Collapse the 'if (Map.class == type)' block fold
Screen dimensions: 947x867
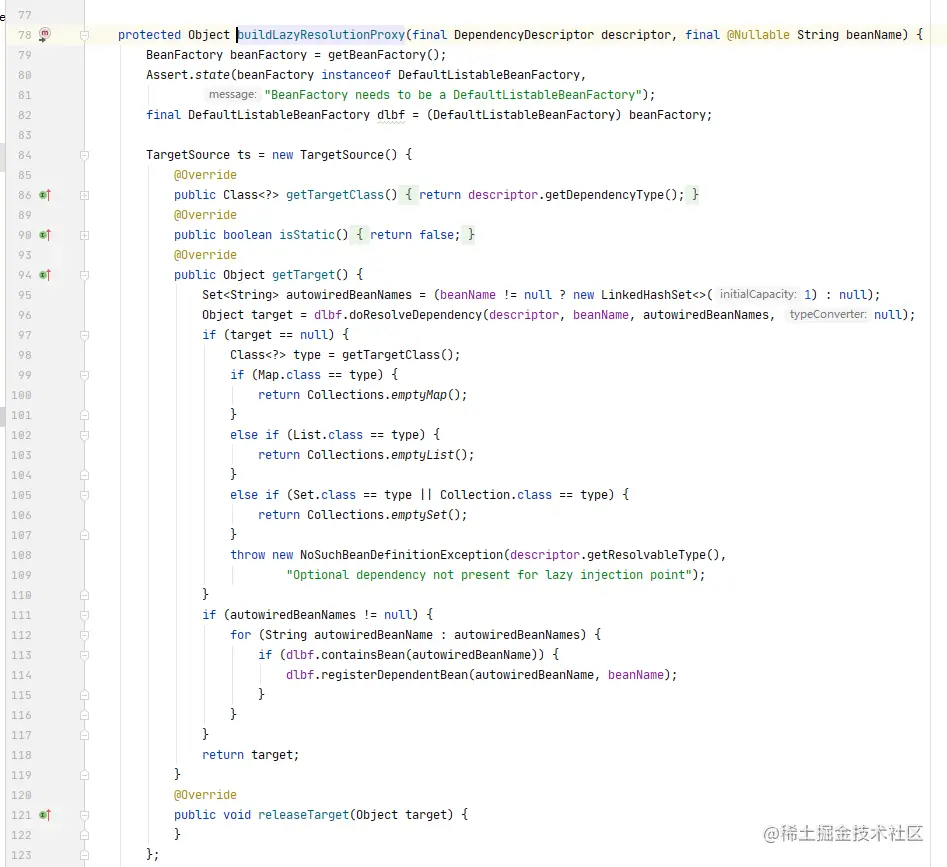[85, 375]
